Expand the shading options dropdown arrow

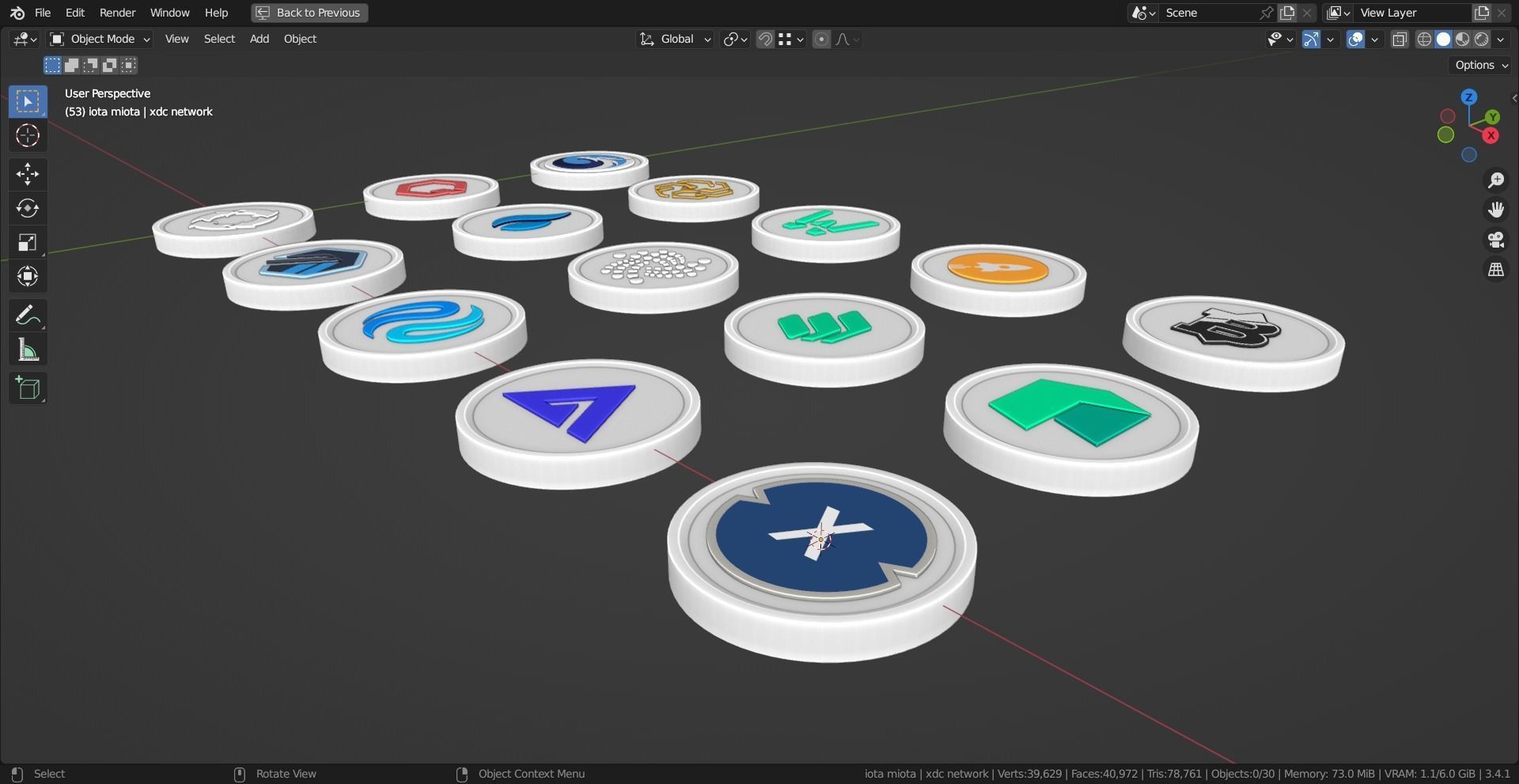click(1501, 39)
